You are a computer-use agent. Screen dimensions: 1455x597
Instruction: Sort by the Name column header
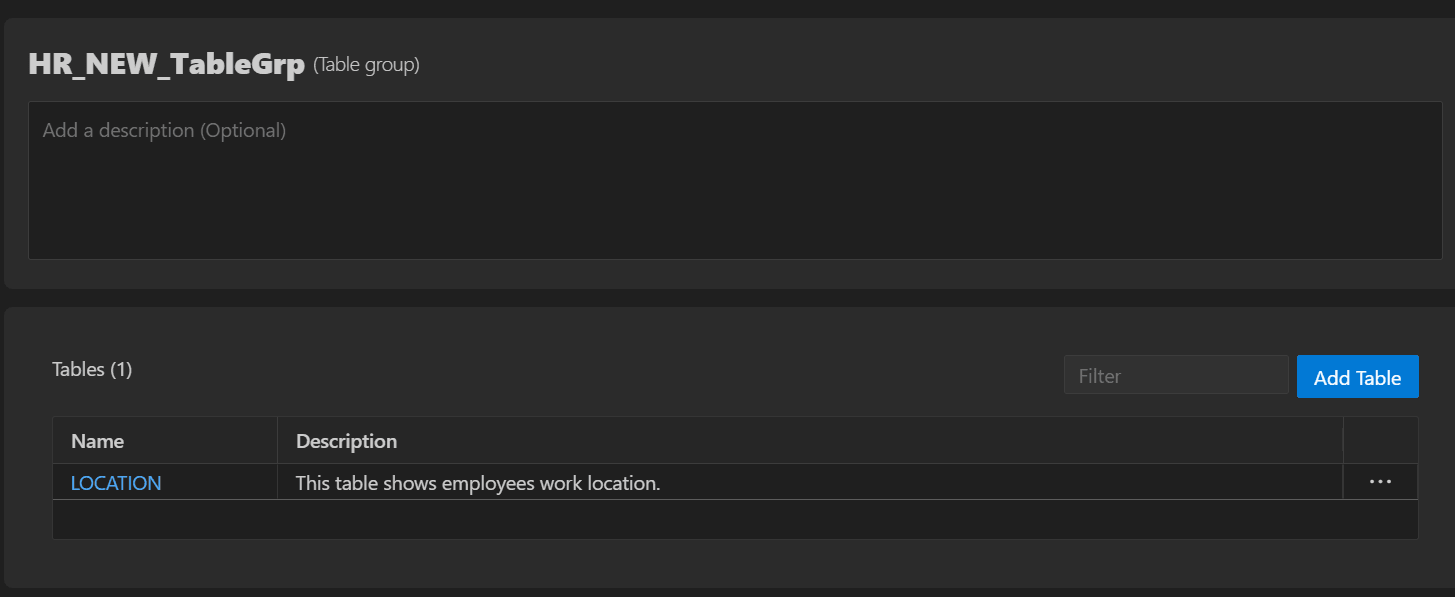pyautogui.click(x=98, y=441)
